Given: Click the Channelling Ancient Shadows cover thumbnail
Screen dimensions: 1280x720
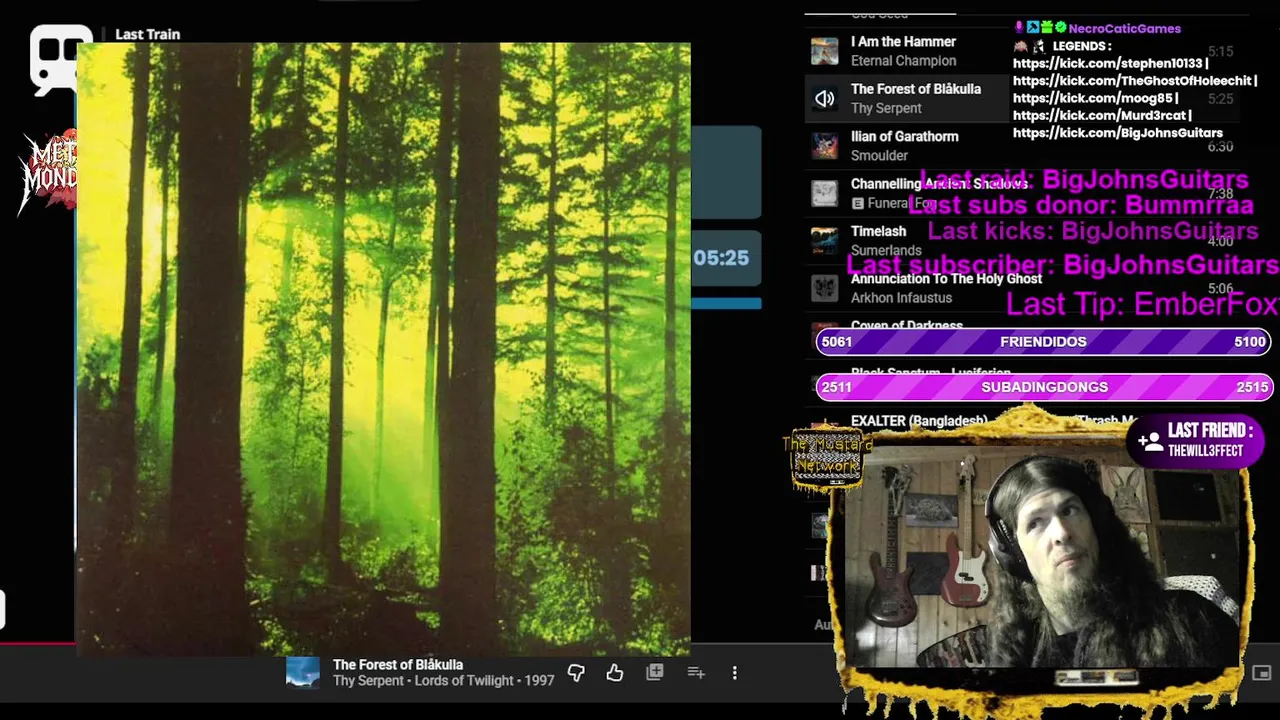Looking at the screenshot, I should [x=824, y=193].
